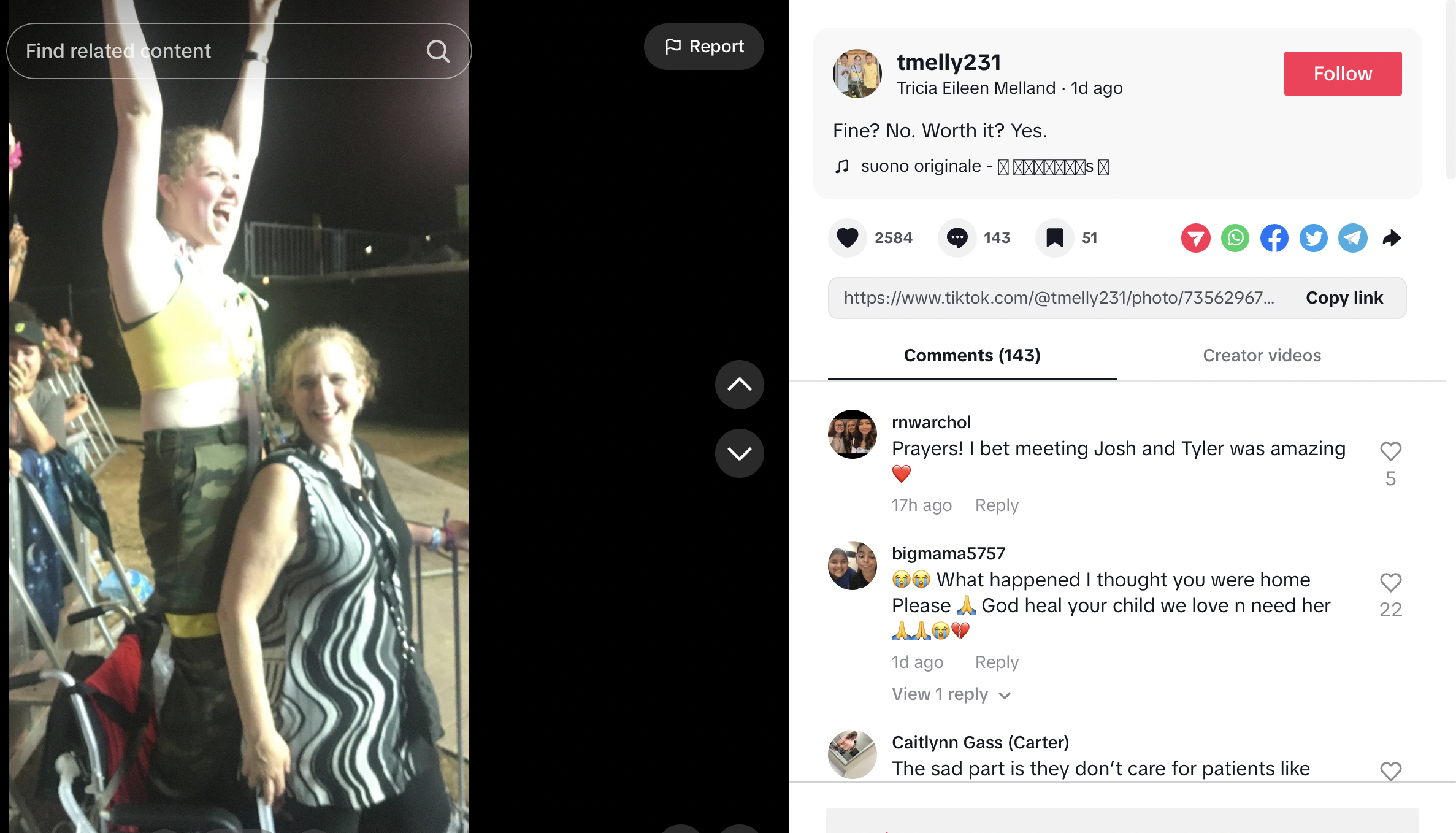Share the post via Telegram
Screen dimensions: 1456x833
[1353, 238]
